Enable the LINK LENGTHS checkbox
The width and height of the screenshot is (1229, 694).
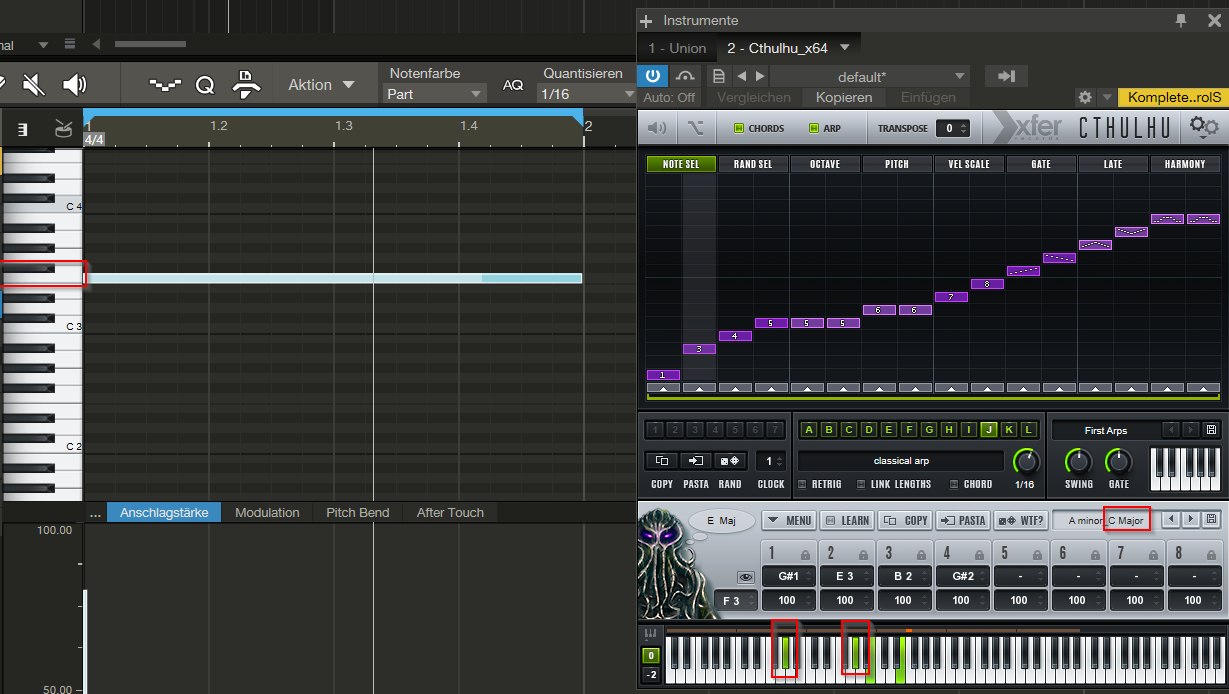[861, 484]
